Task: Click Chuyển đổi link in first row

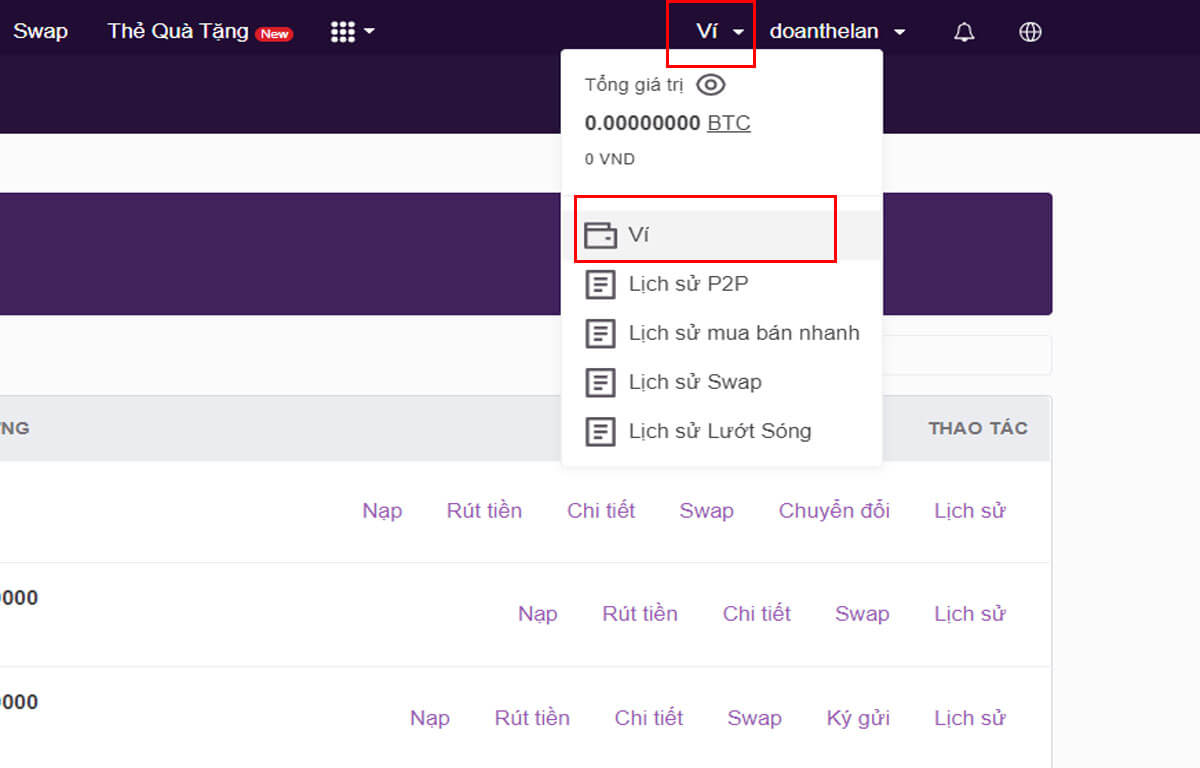Action: [834, 511]
